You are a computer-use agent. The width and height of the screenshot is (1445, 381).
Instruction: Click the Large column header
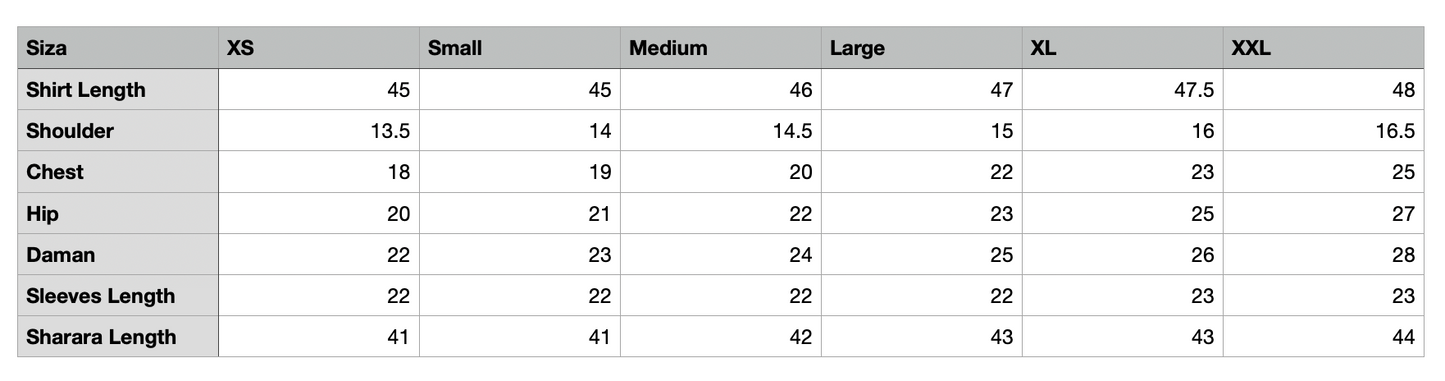pyautogui.click(x=922, y=48)
